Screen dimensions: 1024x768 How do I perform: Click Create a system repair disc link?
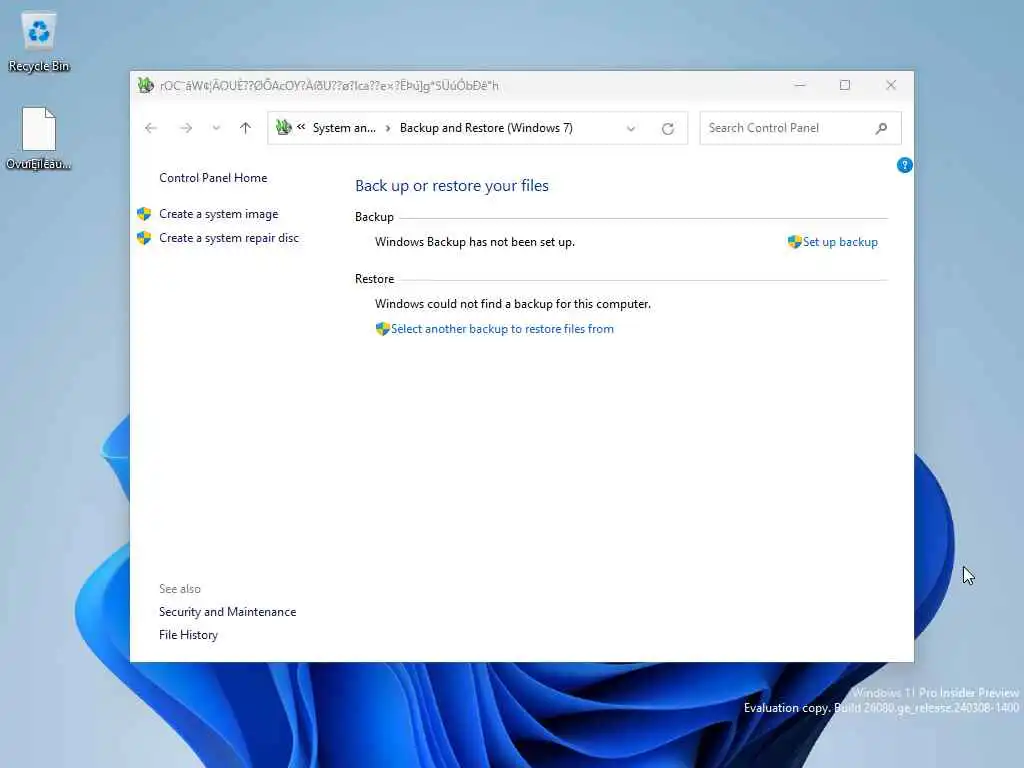(229, 238)
